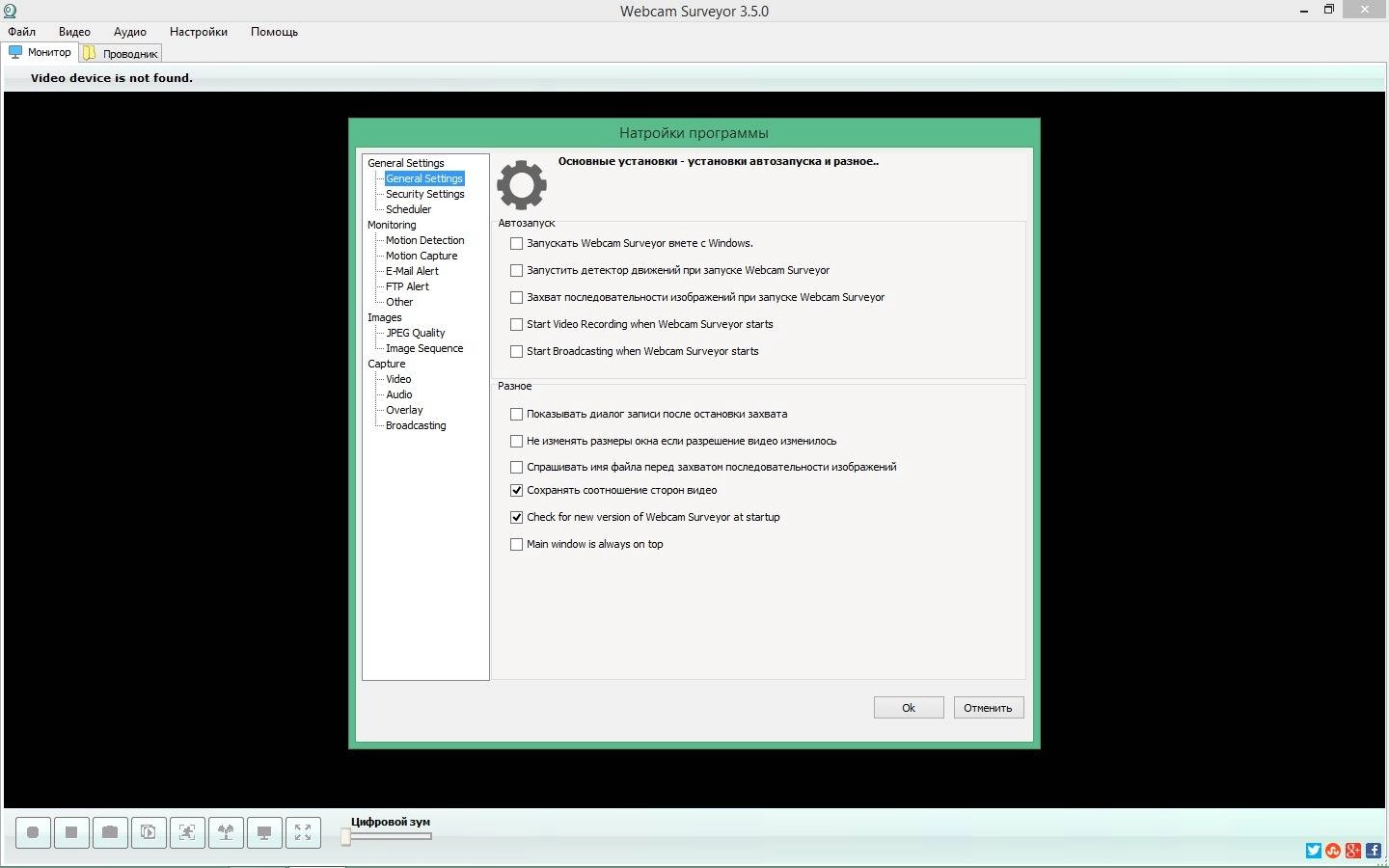Open the Google+ share icon
This screenshot has width=1389, height=868.
pyautogui.click(x=1353, y=851)
